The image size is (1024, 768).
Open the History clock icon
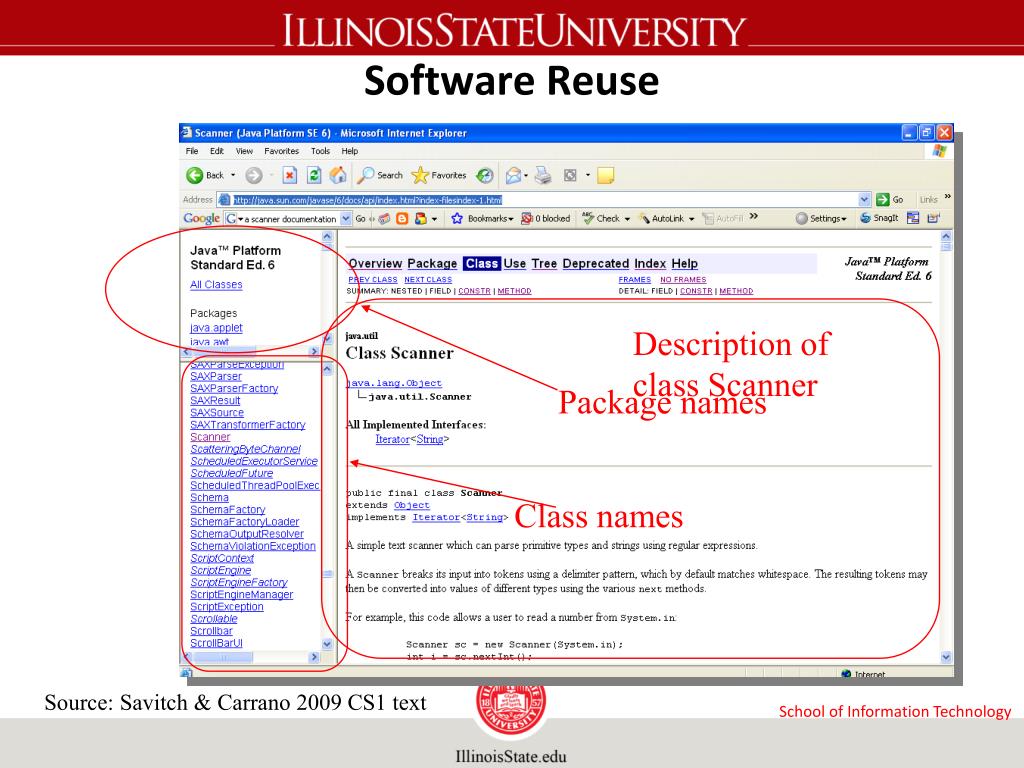click(x=485, y=175)
